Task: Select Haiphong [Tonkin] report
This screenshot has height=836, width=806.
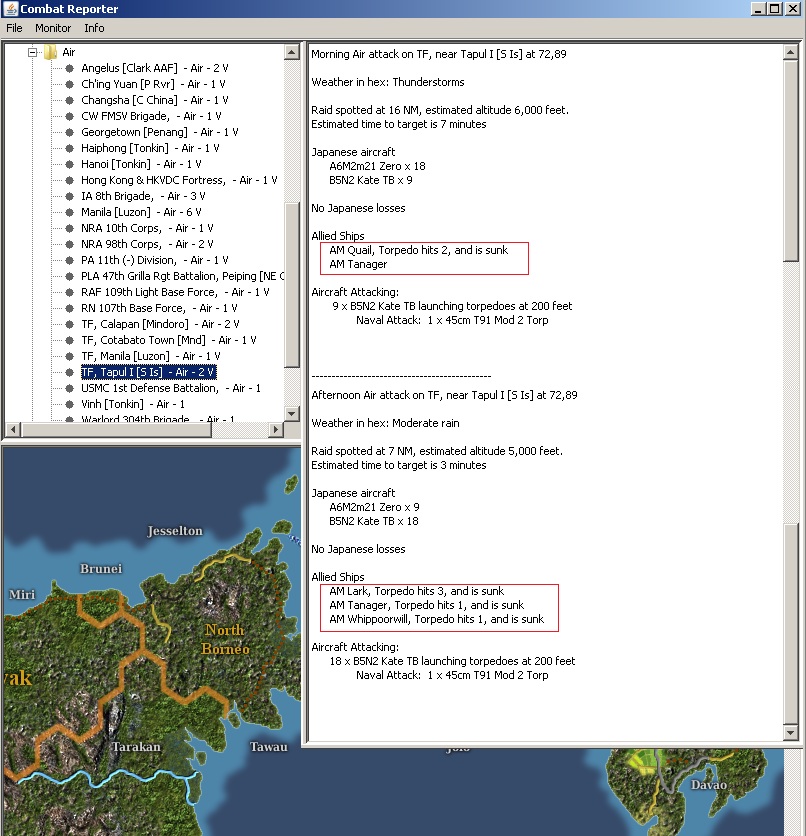Action: pyautogui.click(x=150, y=148)
